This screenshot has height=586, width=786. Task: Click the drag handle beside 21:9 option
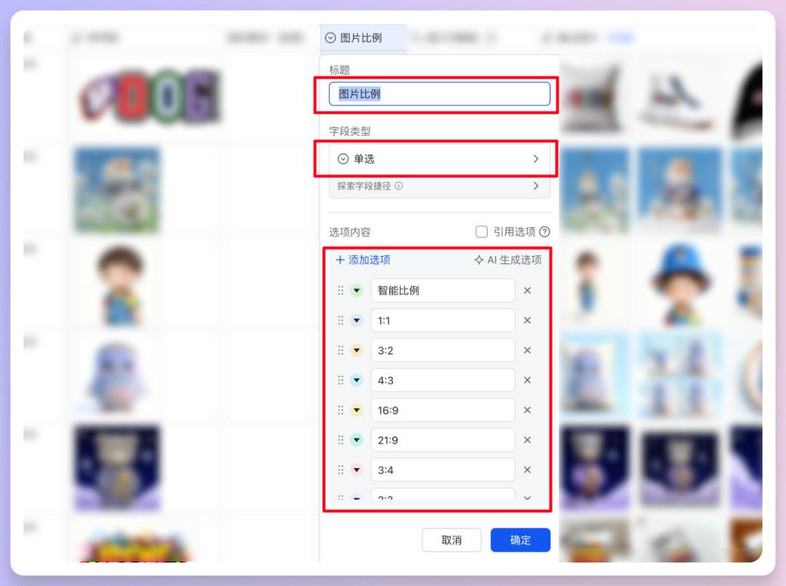[x=340, y=440]
